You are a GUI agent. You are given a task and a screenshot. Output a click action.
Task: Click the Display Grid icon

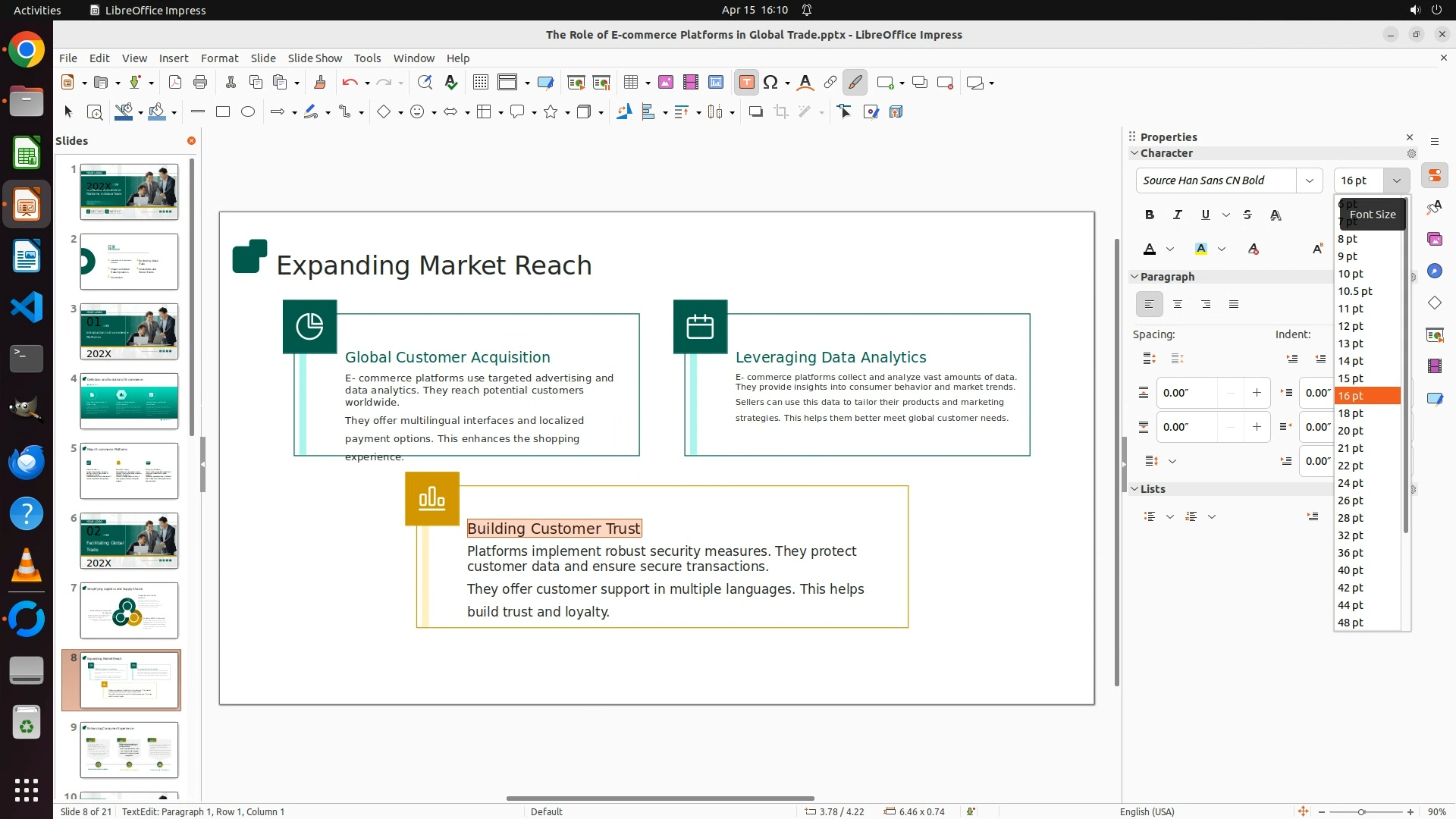480,83
